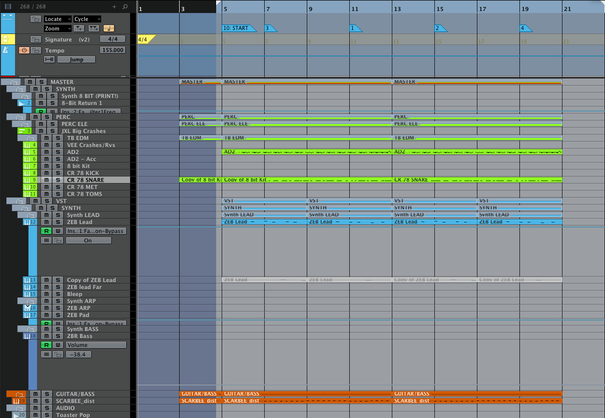
Task: Open the Zoom dropdown on the marker track
Action: point(57,29)
